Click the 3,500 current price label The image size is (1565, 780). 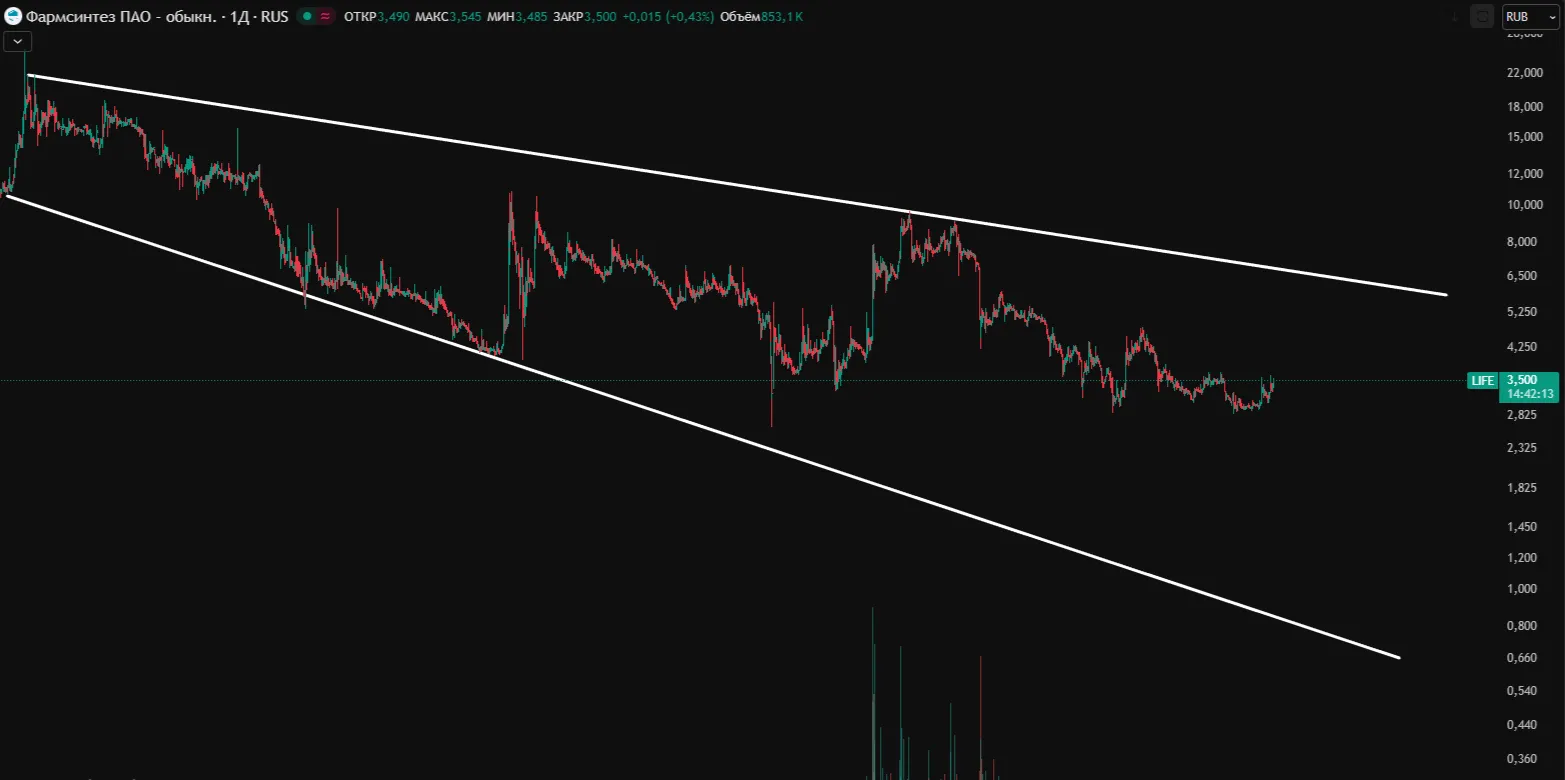point(1522,380)
